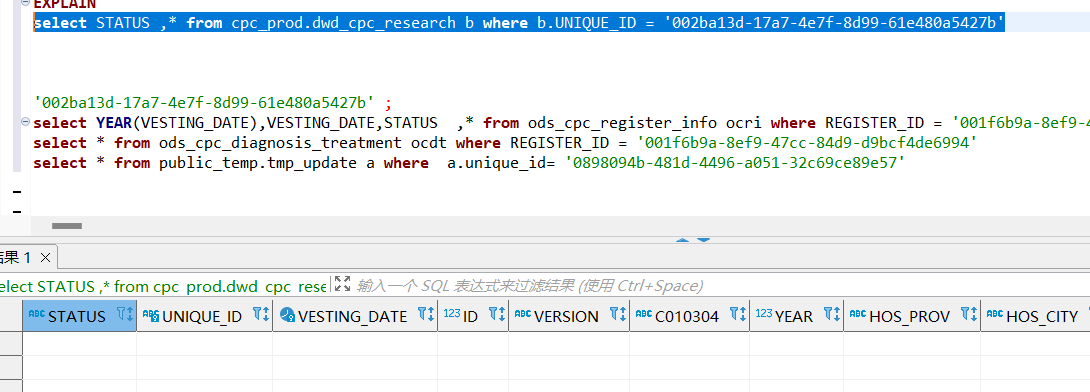This screenshot has width=1090, height=392.
Task: Click the ABC type icon of VERSION column
Action: pos(523,313)
